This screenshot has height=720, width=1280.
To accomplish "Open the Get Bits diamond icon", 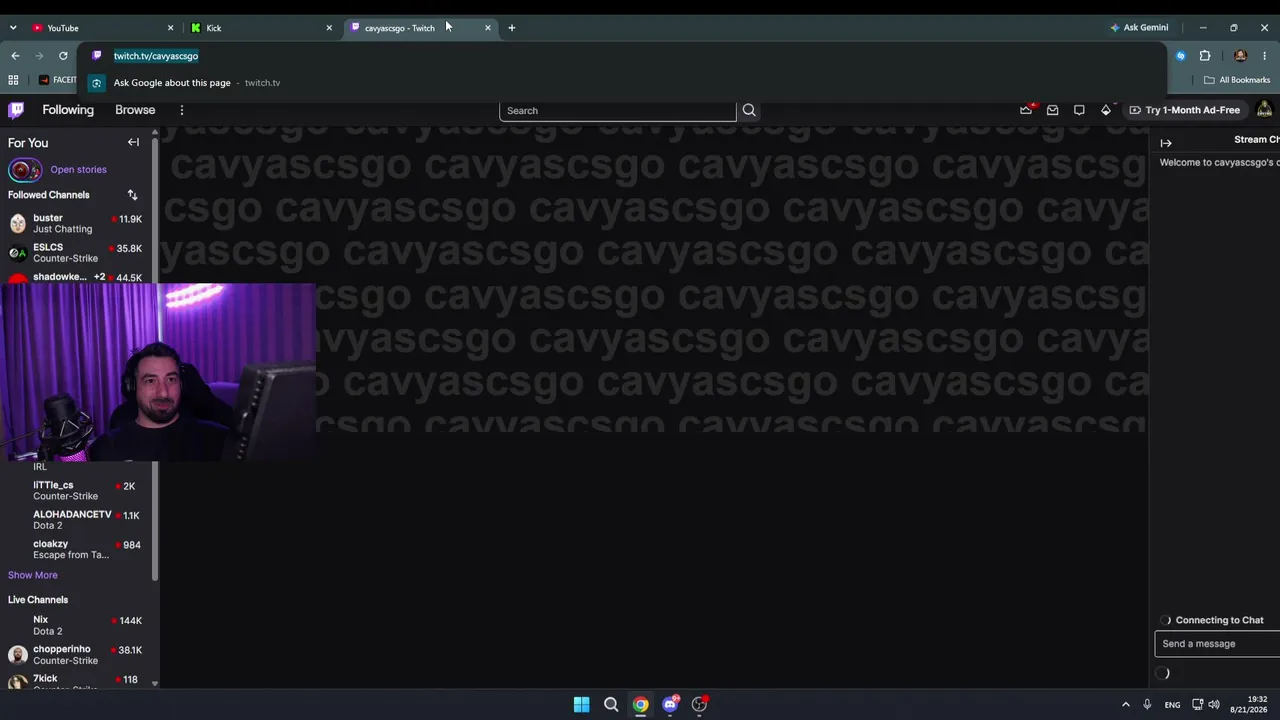I will (x=1106, y=110).
